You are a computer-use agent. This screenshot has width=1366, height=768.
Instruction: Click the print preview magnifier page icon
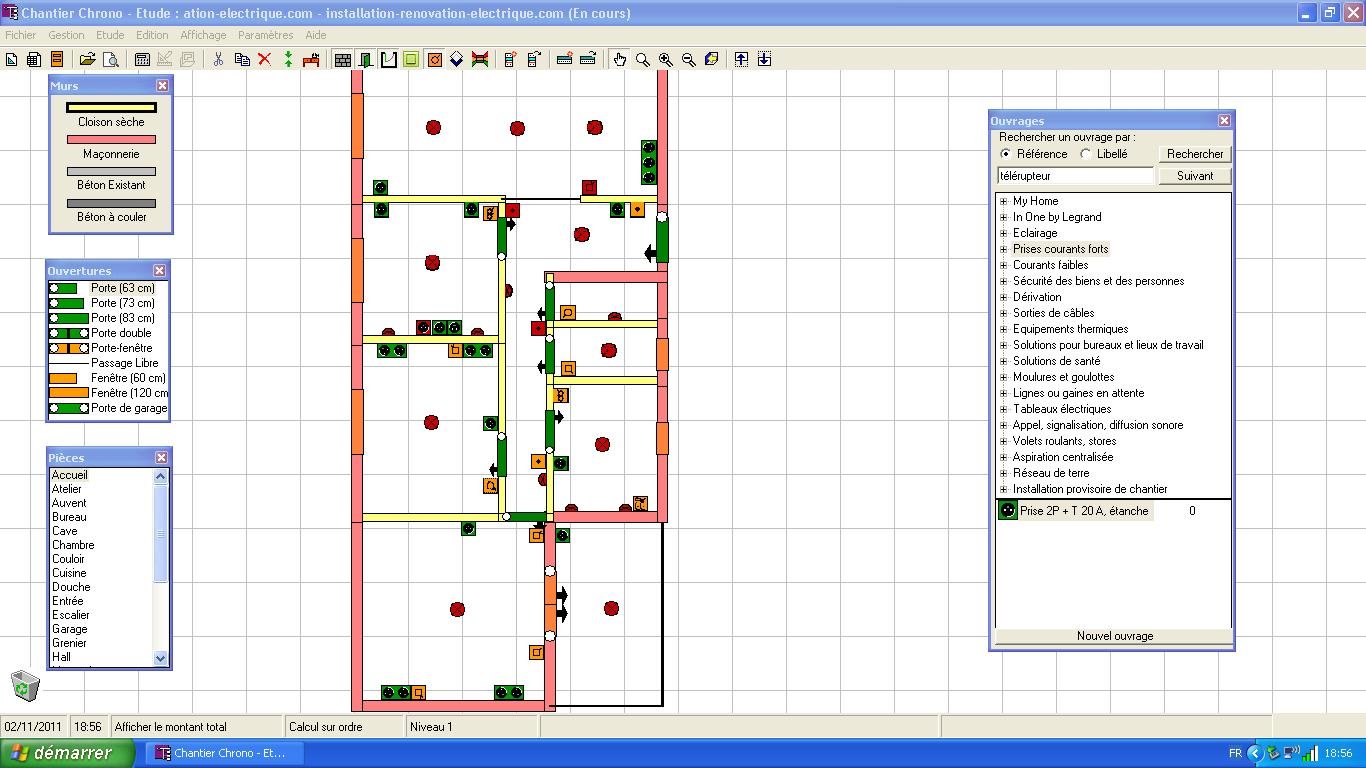(x=111, y=60)
